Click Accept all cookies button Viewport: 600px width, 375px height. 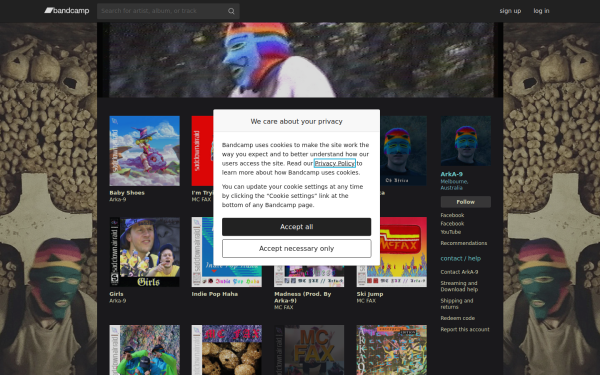click(297, 227)
